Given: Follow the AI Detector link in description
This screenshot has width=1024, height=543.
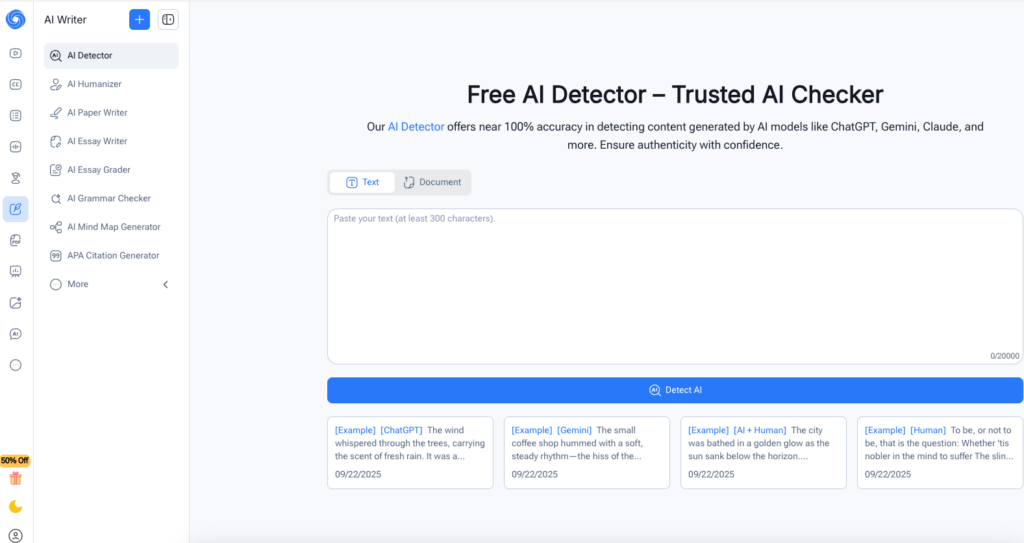Looking at the screenshot, I should (416, 127).
